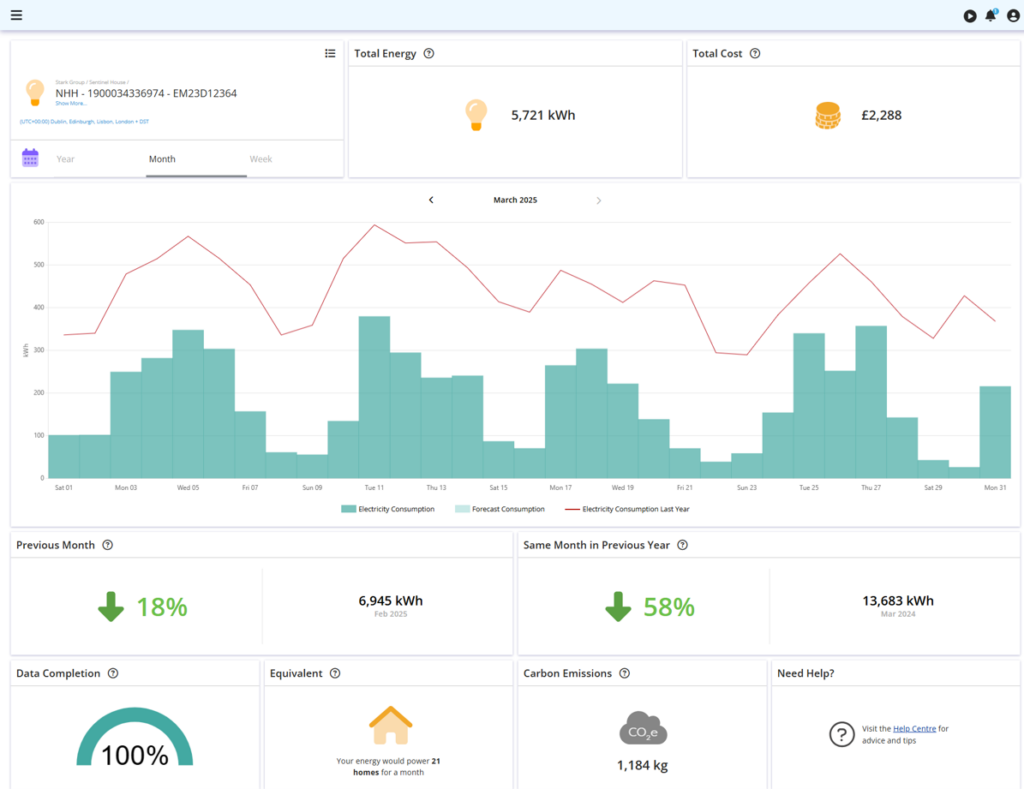The height and width of the screenshot is (789, 1024).
Task: Click the Tue 11 consumption bar
Action: coord(374,400)
